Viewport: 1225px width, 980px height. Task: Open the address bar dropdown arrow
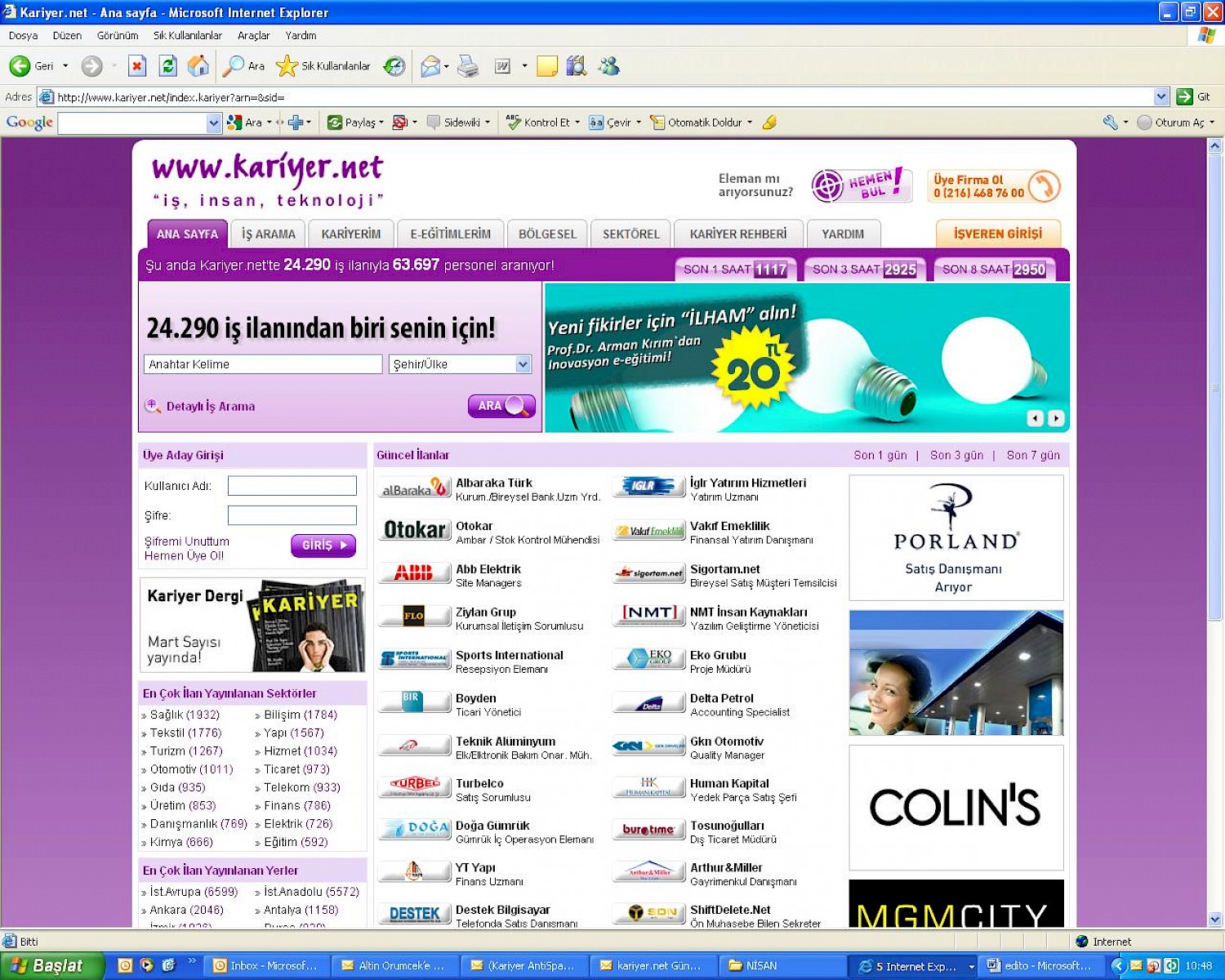1161,97
